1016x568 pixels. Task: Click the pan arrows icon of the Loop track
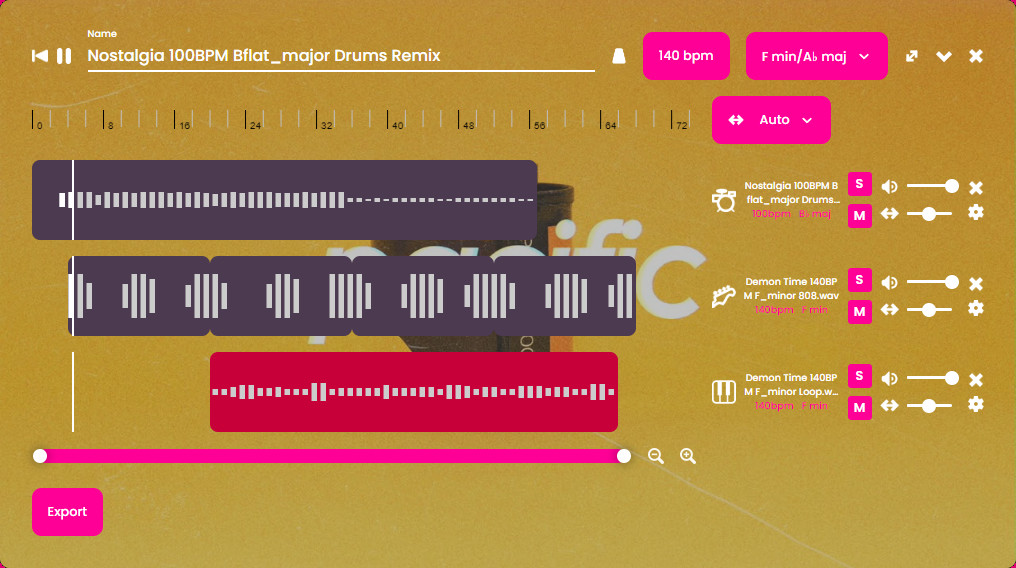click(889, 405)
